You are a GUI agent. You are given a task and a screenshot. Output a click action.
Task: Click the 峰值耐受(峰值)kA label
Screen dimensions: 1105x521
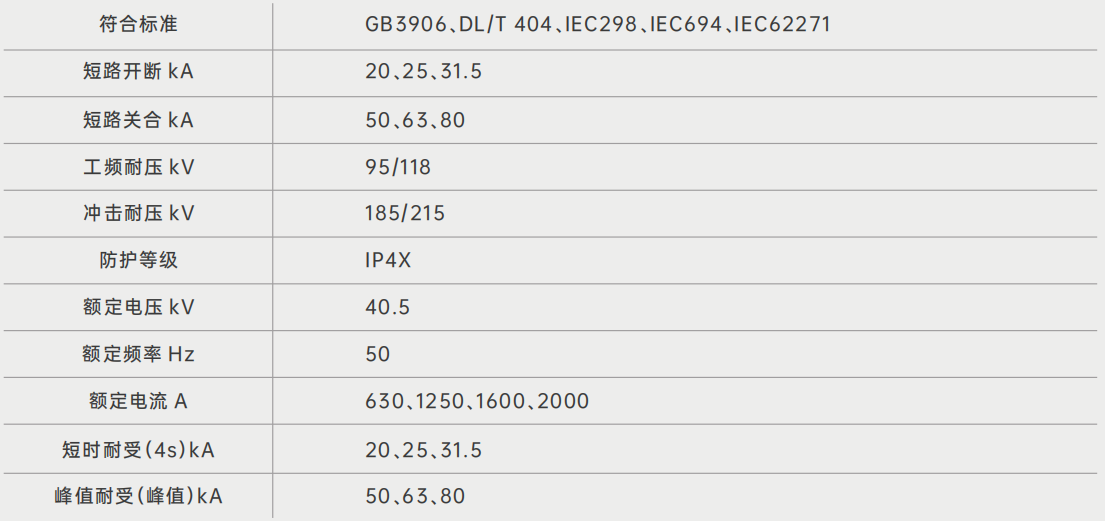tap(138, 497)
